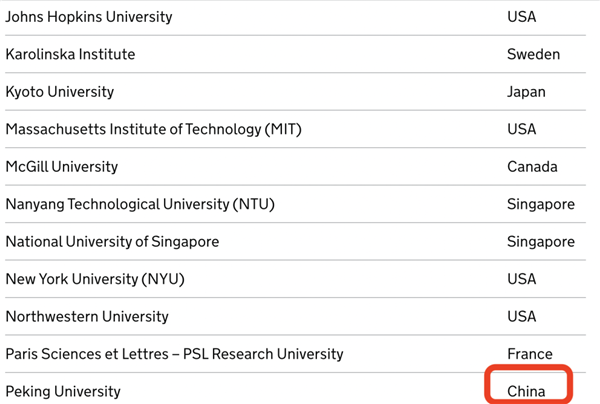The image size is (600, 404).
Task: Select the Japan country cell
Action: [x=526, y=92]
